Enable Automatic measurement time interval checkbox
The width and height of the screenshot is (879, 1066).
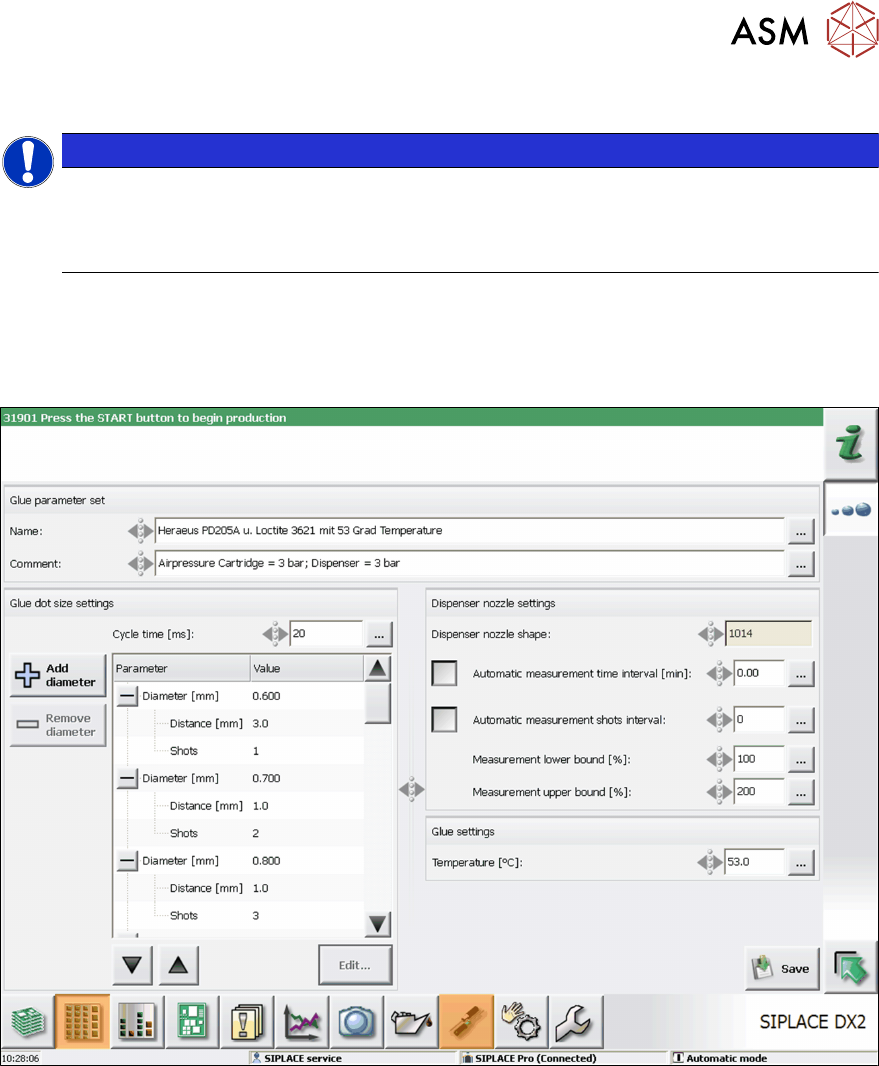(444, 673)
